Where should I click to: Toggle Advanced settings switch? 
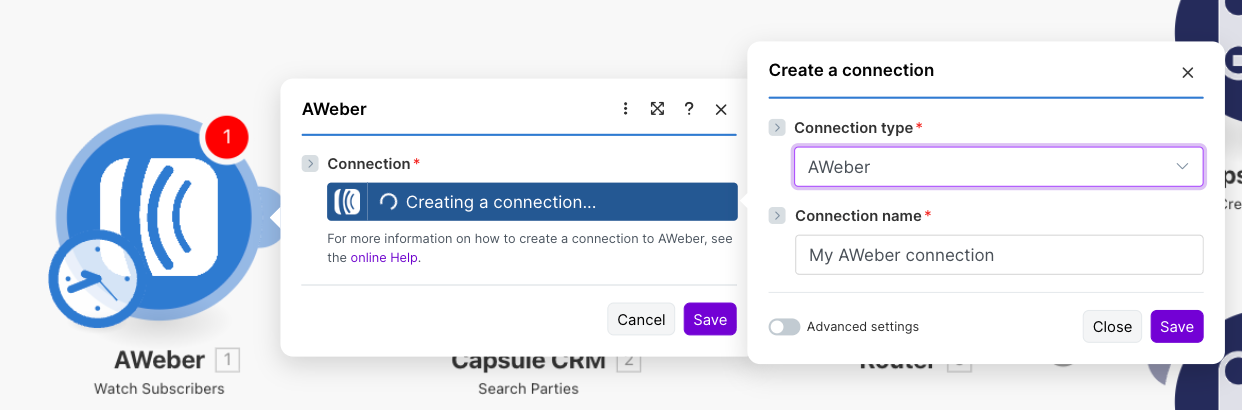(784, 327)
